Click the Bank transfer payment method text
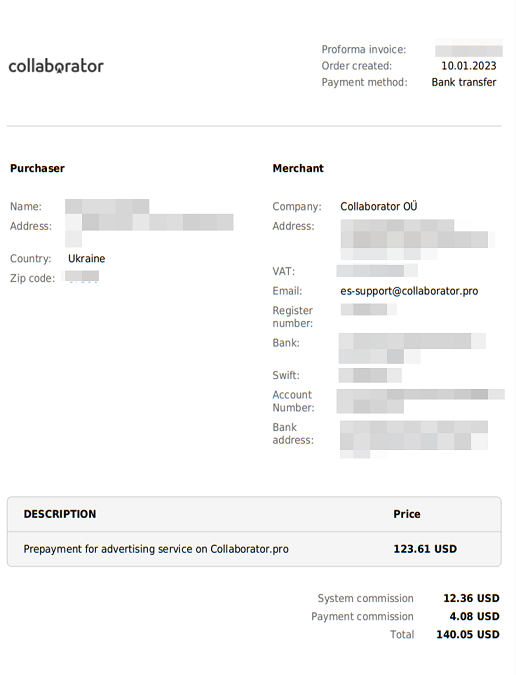 pos(463,82)
